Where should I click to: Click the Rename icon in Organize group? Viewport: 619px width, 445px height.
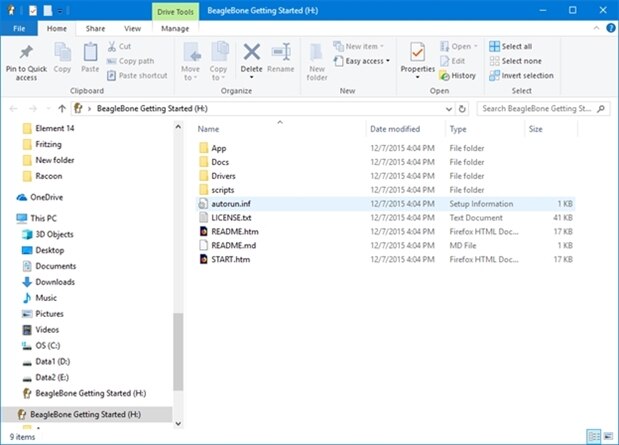(x=281, y=58)
